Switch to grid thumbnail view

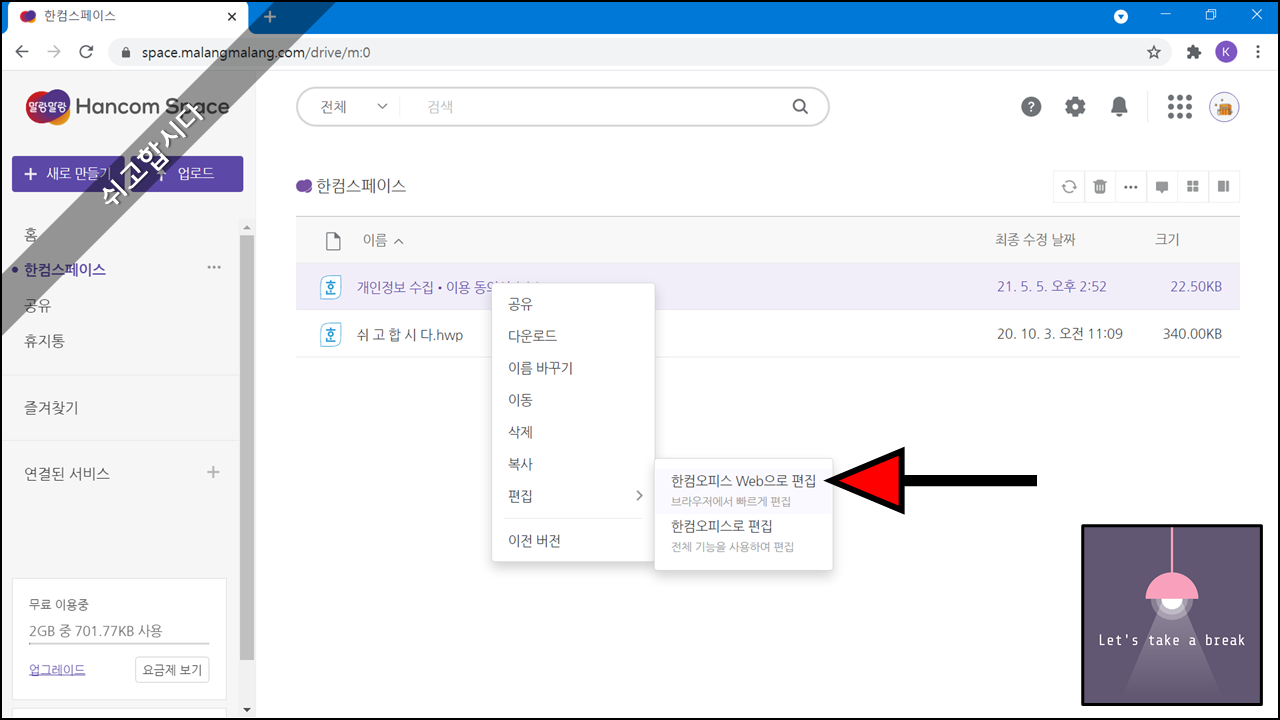click(x=1193, y=186)
